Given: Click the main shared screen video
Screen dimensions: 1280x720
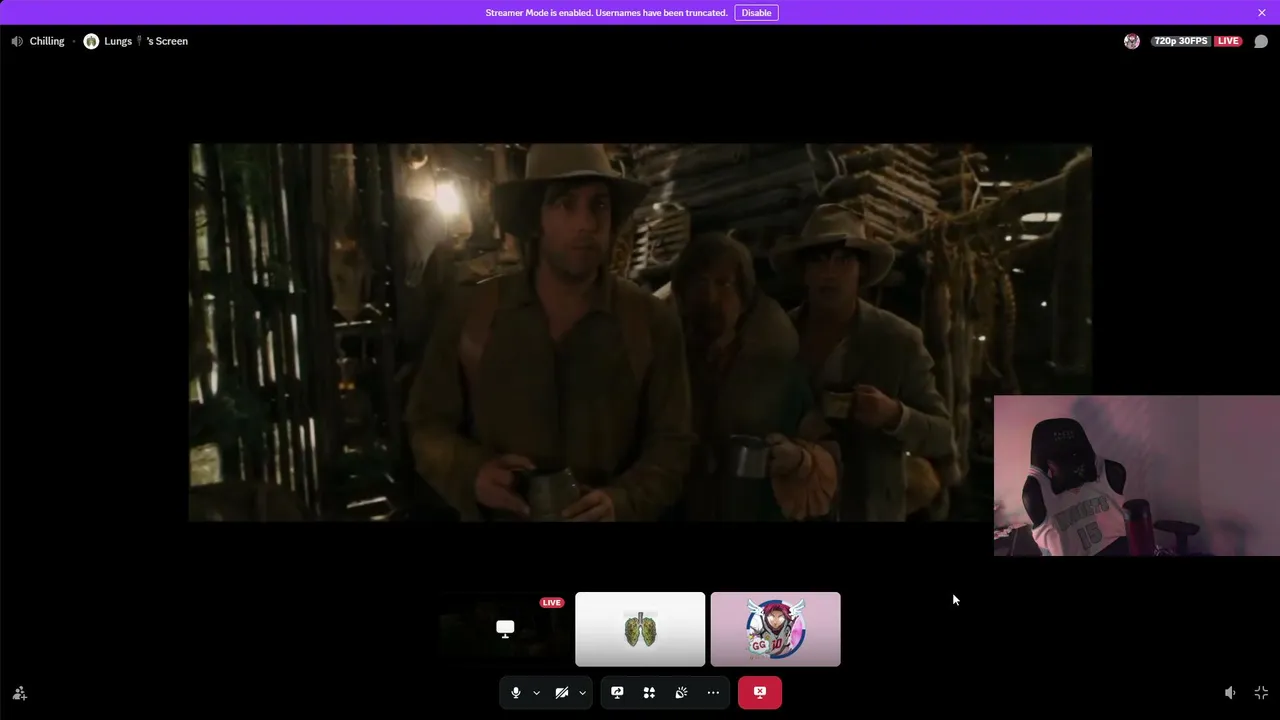Looking at the screenshot, I should (x=640, y=332).
